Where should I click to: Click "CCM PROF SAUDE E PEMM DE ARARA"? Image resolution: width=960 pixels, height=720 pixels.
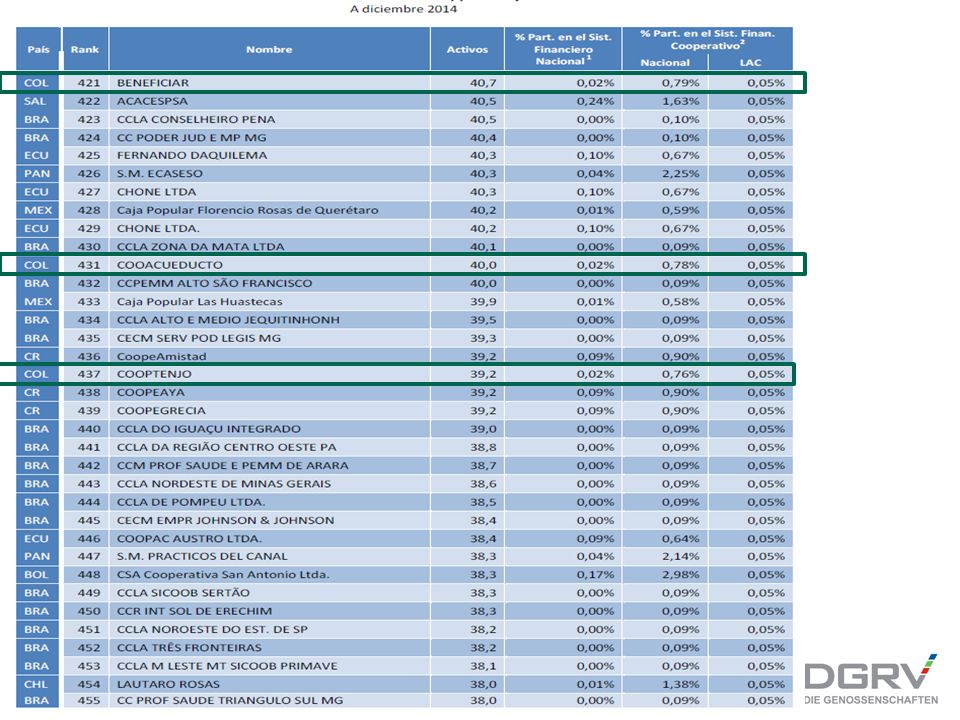233,466
